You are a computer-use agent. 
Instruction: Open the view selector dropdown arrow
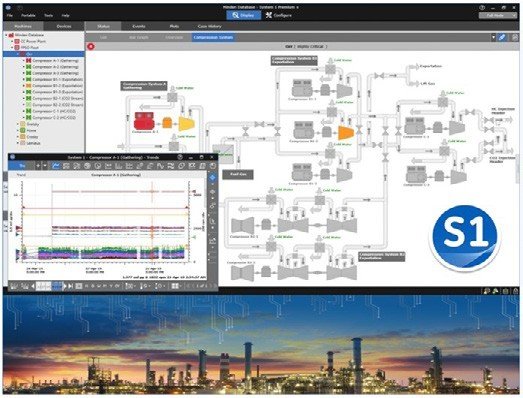[493, 37]
